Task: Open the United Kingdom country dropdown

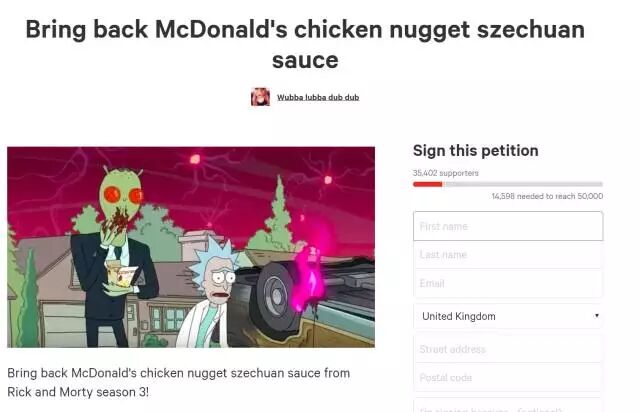Action: click(508, 316)
